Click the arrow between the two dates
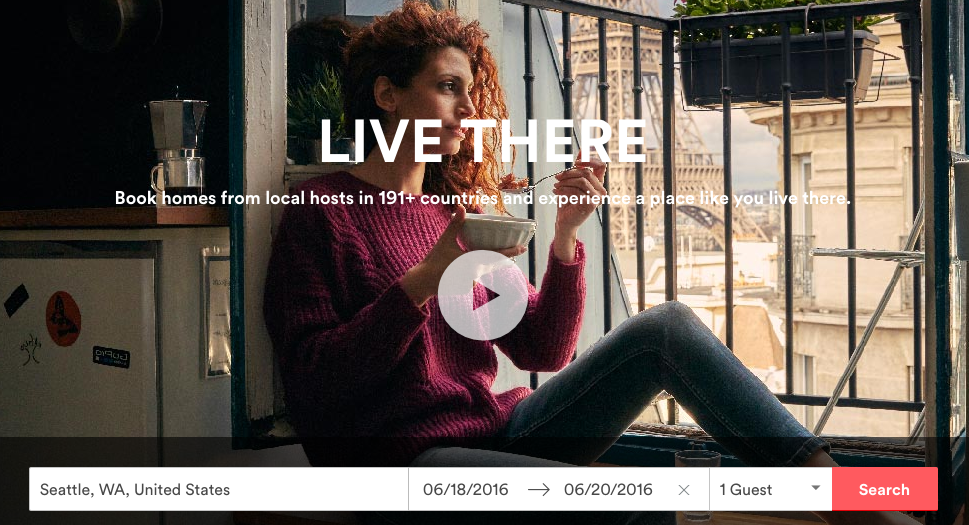The width and height of the screenshot is (969, 525). (x=538, y=490)
